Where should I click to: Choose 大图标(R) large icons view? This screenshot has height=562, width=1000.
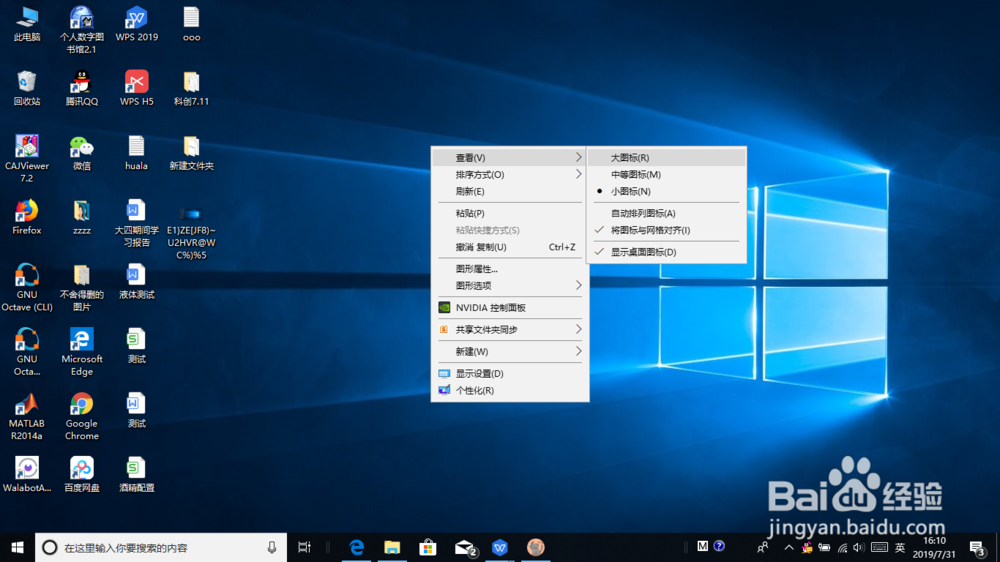pyautogui.click(x=666, y=158)
